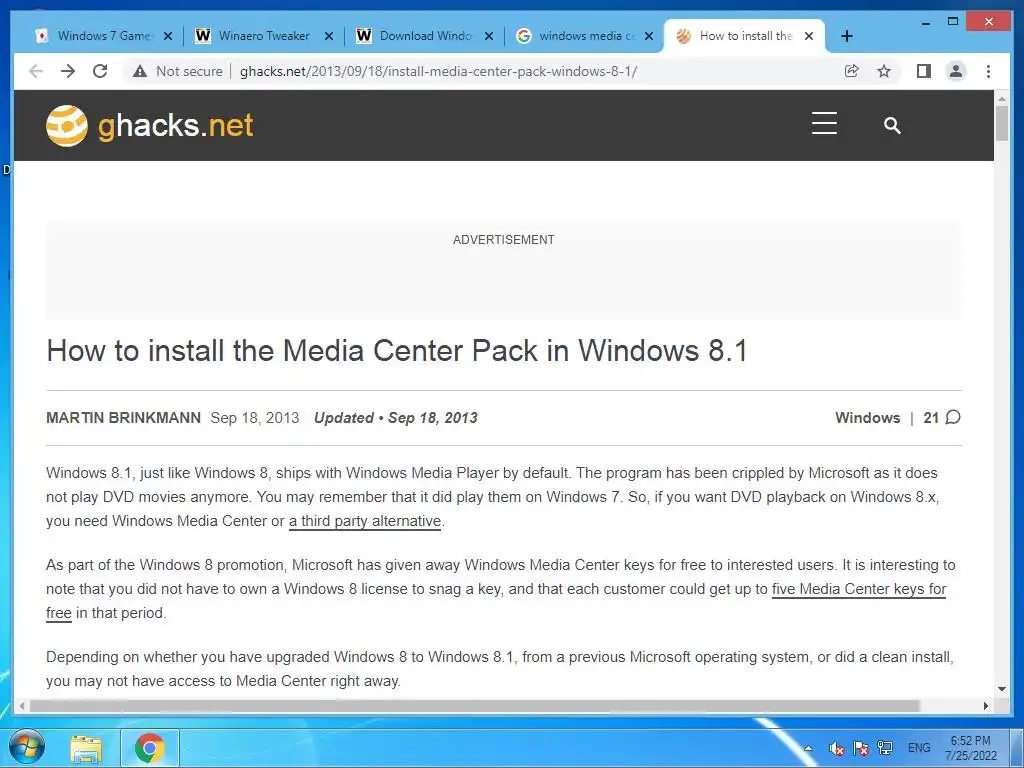The width and height of the screenshot is (1024, 768).
Task: Click the horizontal scrollbar left arrow
Action: coord(22,706)
